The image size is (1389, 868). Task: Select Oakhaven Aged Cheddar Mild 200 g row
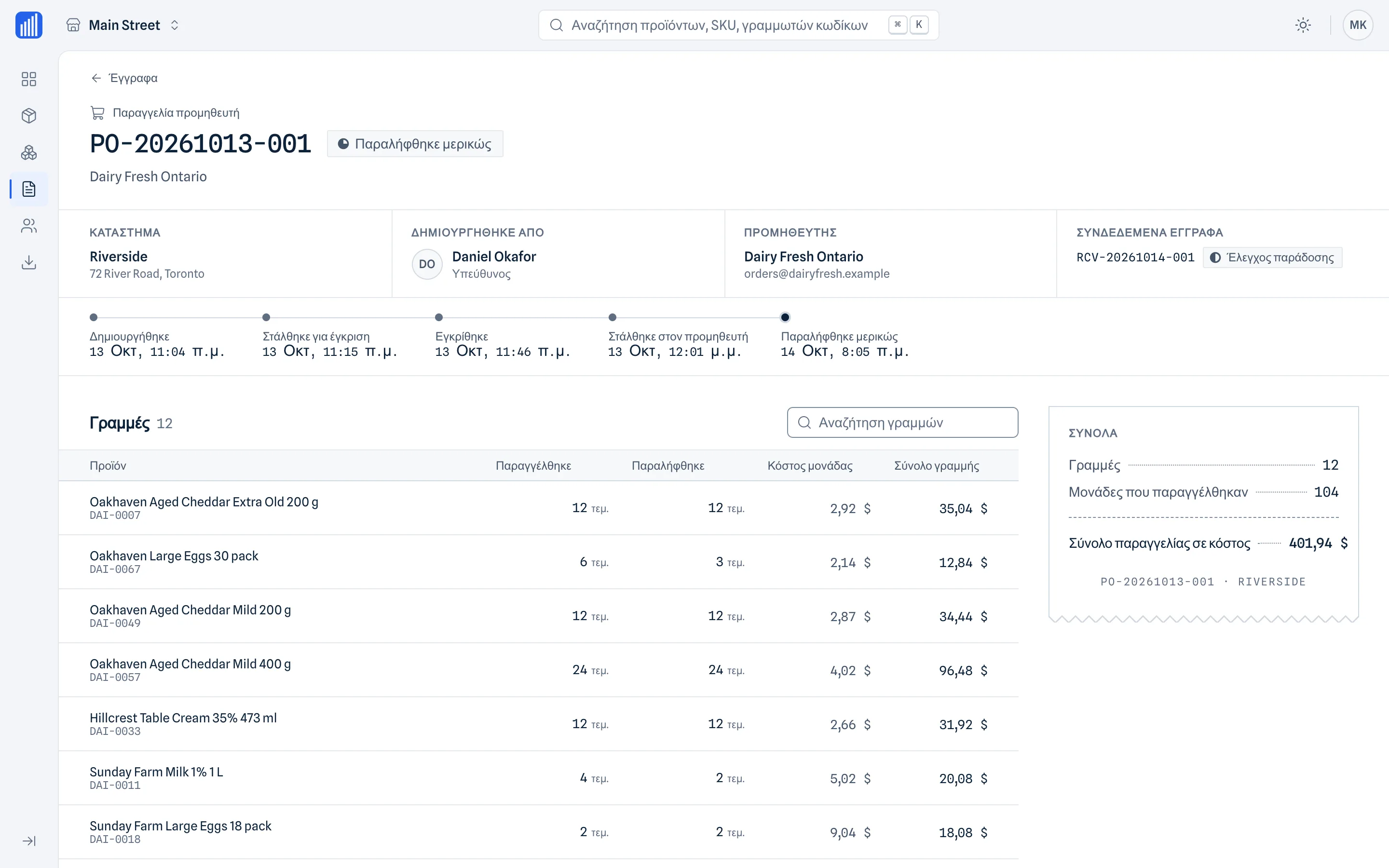[538, 616]
